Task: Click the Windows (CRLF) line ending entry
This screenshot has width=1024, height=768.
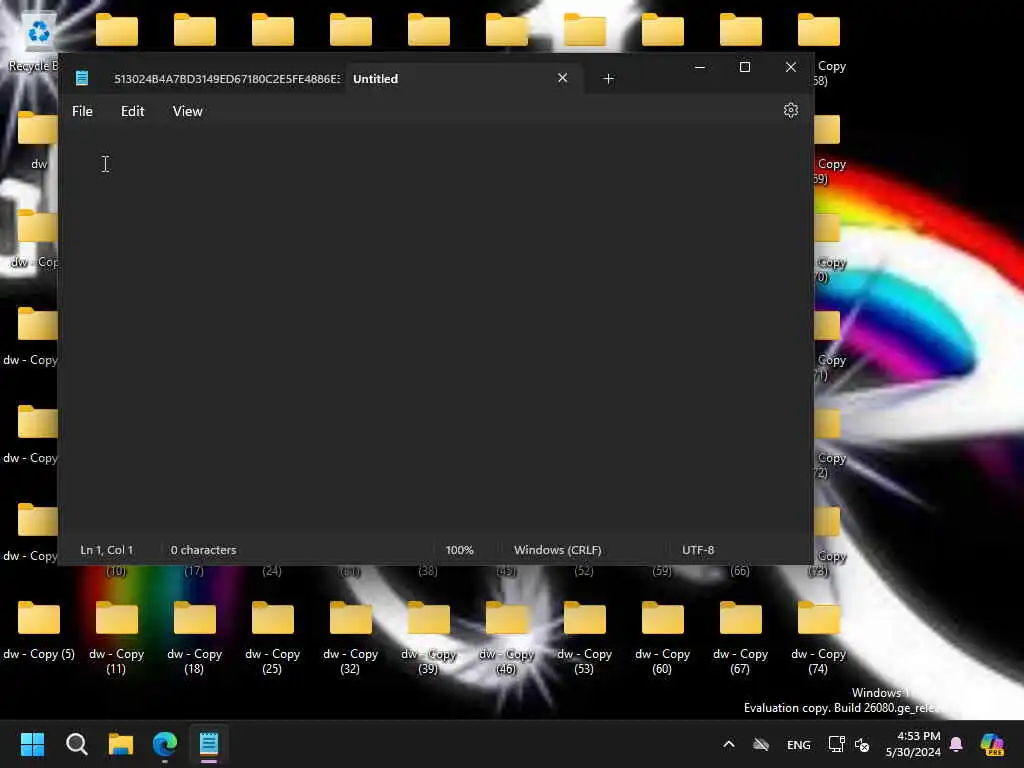Action: pyautogui.click(x=558, y=550)
